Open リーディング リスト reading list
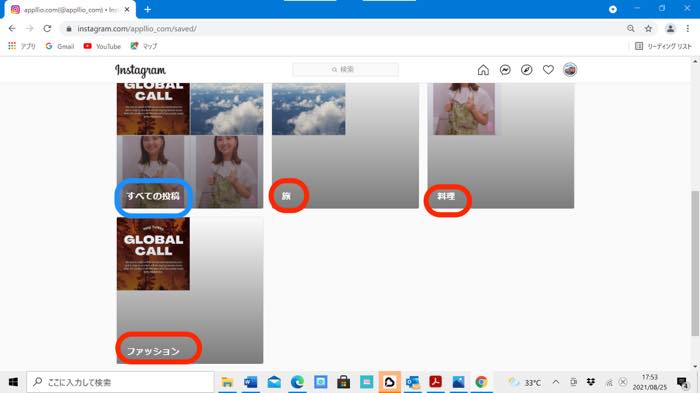Screen dimensions: 700x393 pos(663,46)
